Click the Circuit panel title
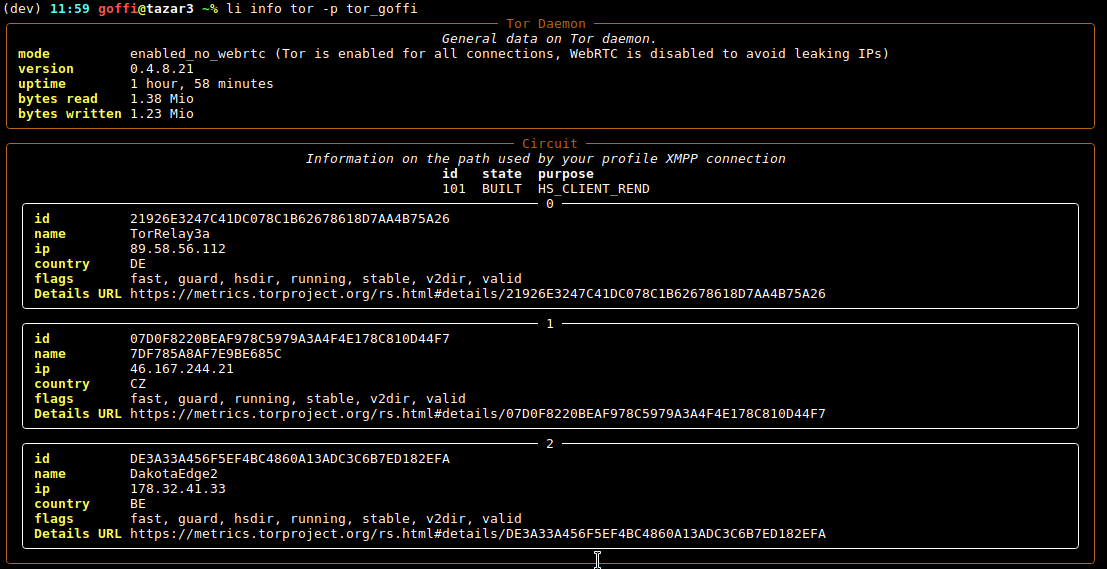The height and width of the screenshot is (569, 1107). pos(550,144)
